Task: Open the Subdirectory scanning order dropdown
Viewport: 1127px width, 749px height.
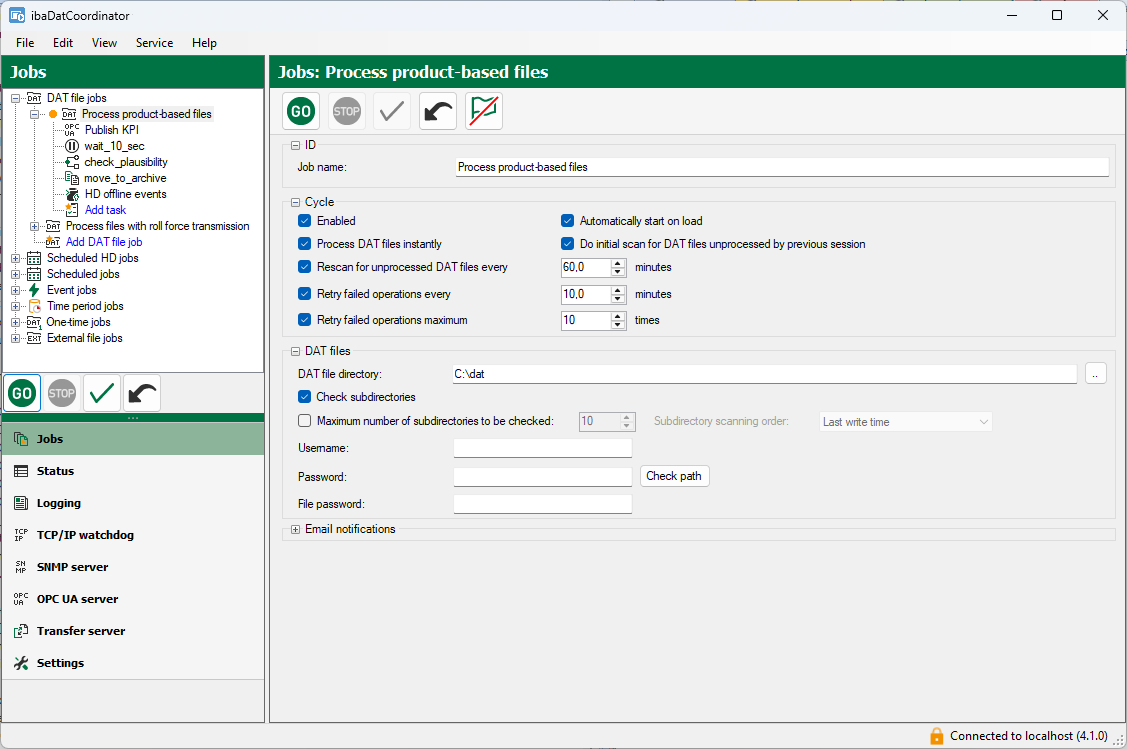Action: tap(906, 422)
